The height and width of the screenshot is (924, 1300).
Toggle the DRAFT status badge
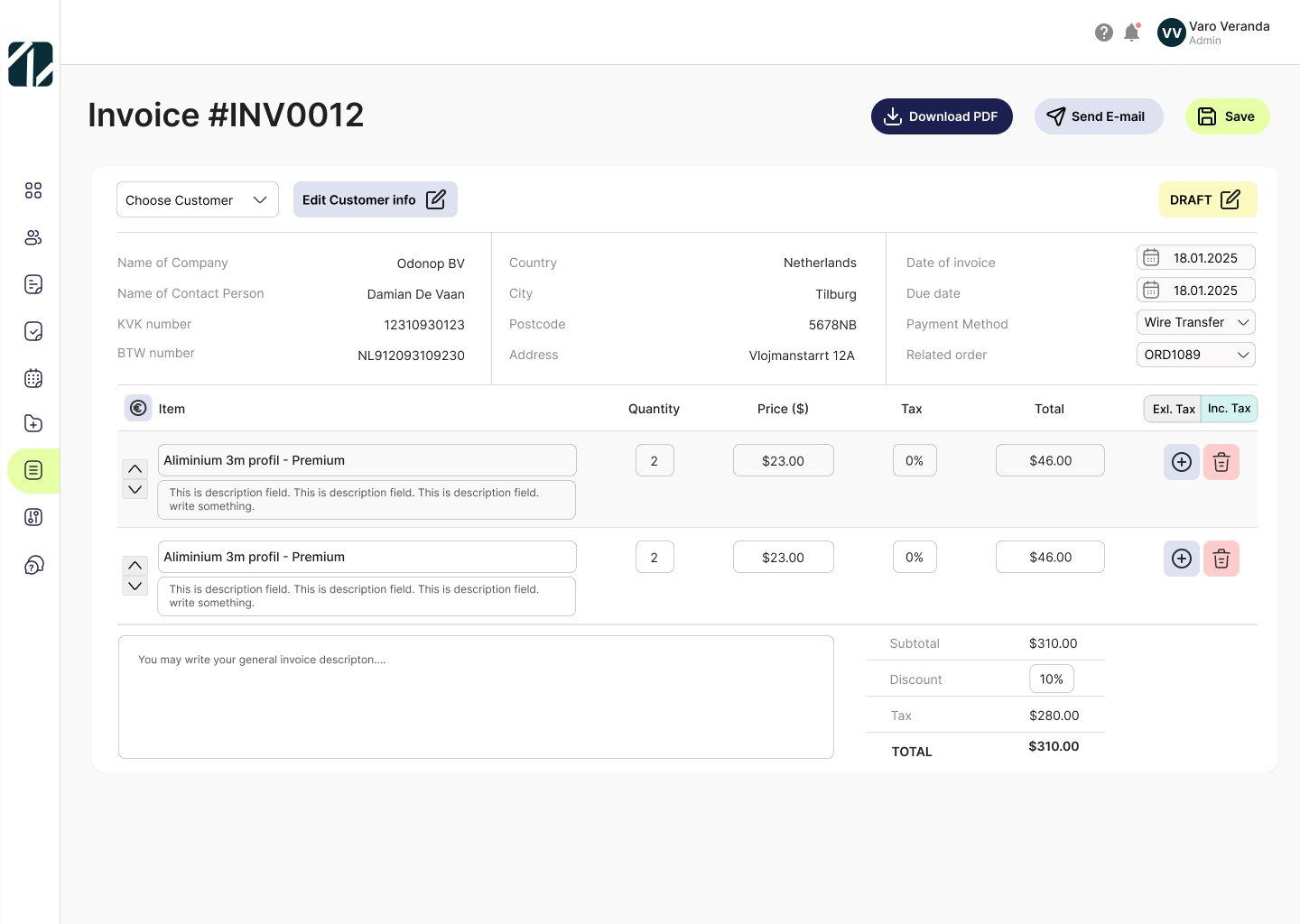[x=1207, y=200]
